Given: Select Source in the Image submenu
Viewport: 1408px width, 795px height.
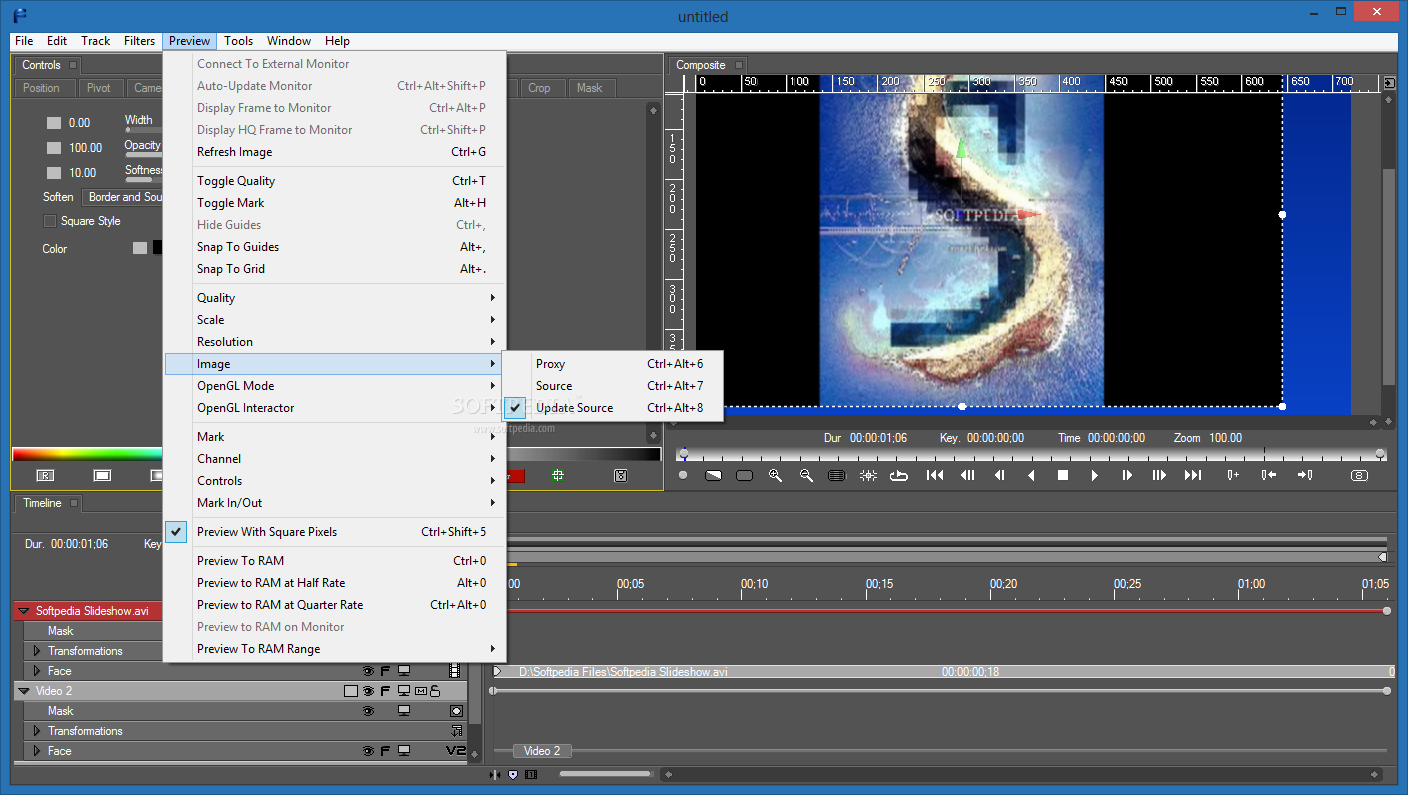Looking at the screenshot, I should (x=612, y=386).
